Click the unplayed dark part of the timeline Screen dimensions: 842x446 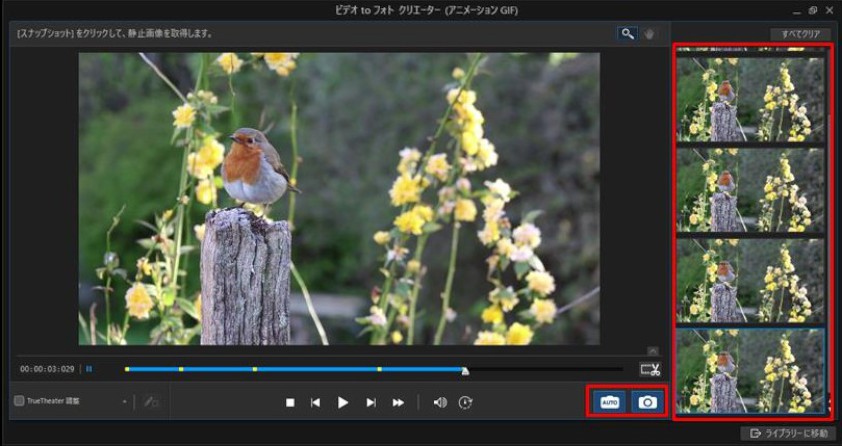click(545, 369)
